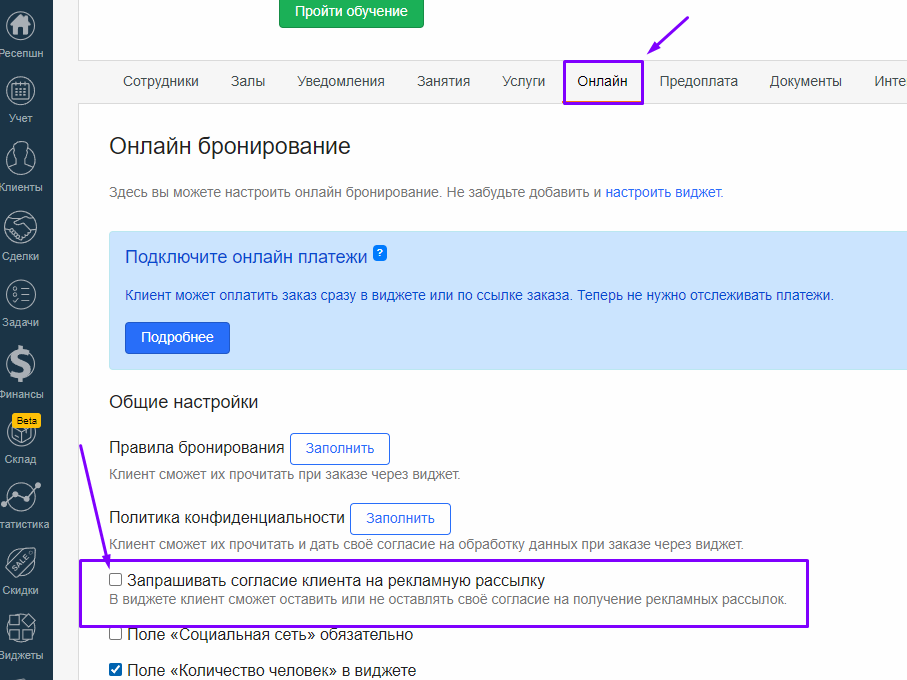Screen dimensions: 907x680
Task: Enable the рекламную рассылку consent checkbox
Action: click(116, 579)
